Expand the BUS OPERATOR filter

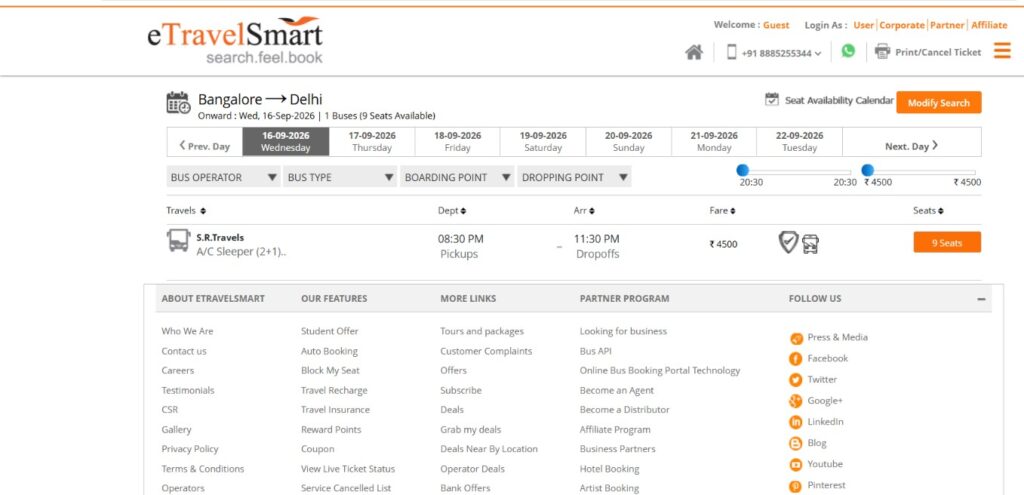pyautogui.click(x=223, y=177)
